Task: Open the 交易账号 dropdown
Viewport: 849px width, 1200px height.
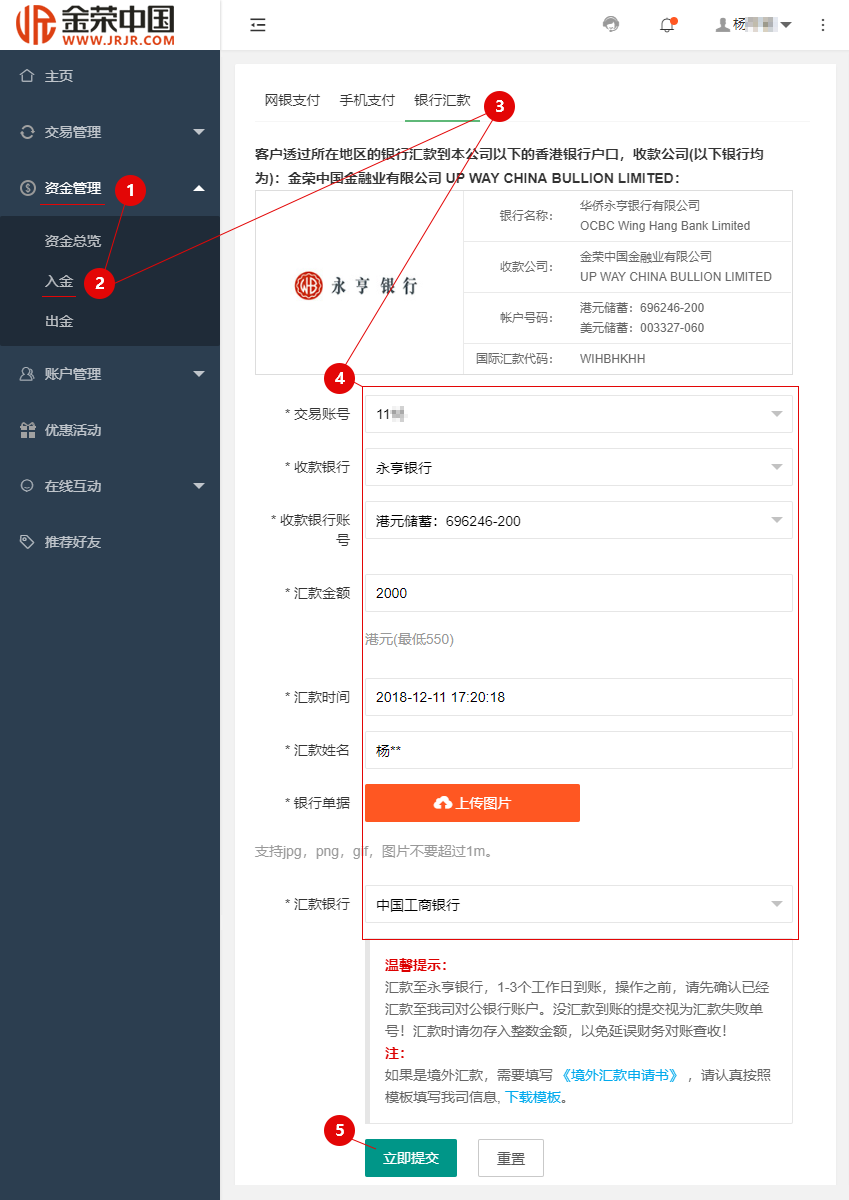Action: [579, 414]
